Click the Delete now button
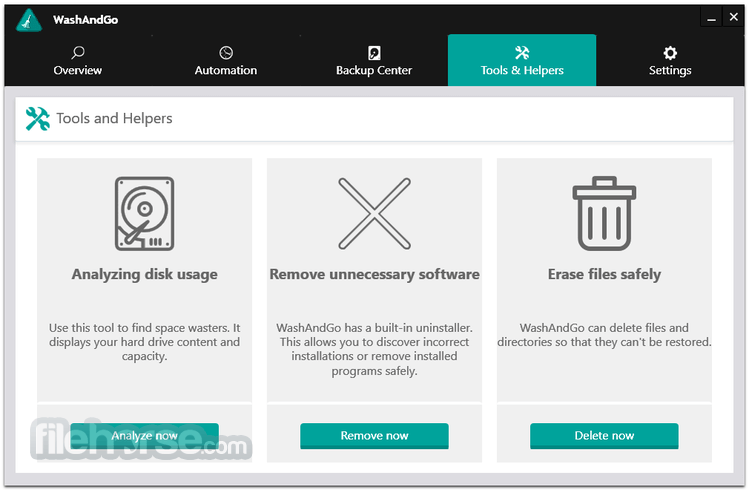This screenshot has width=749, height=490. [x=604, y=436]
